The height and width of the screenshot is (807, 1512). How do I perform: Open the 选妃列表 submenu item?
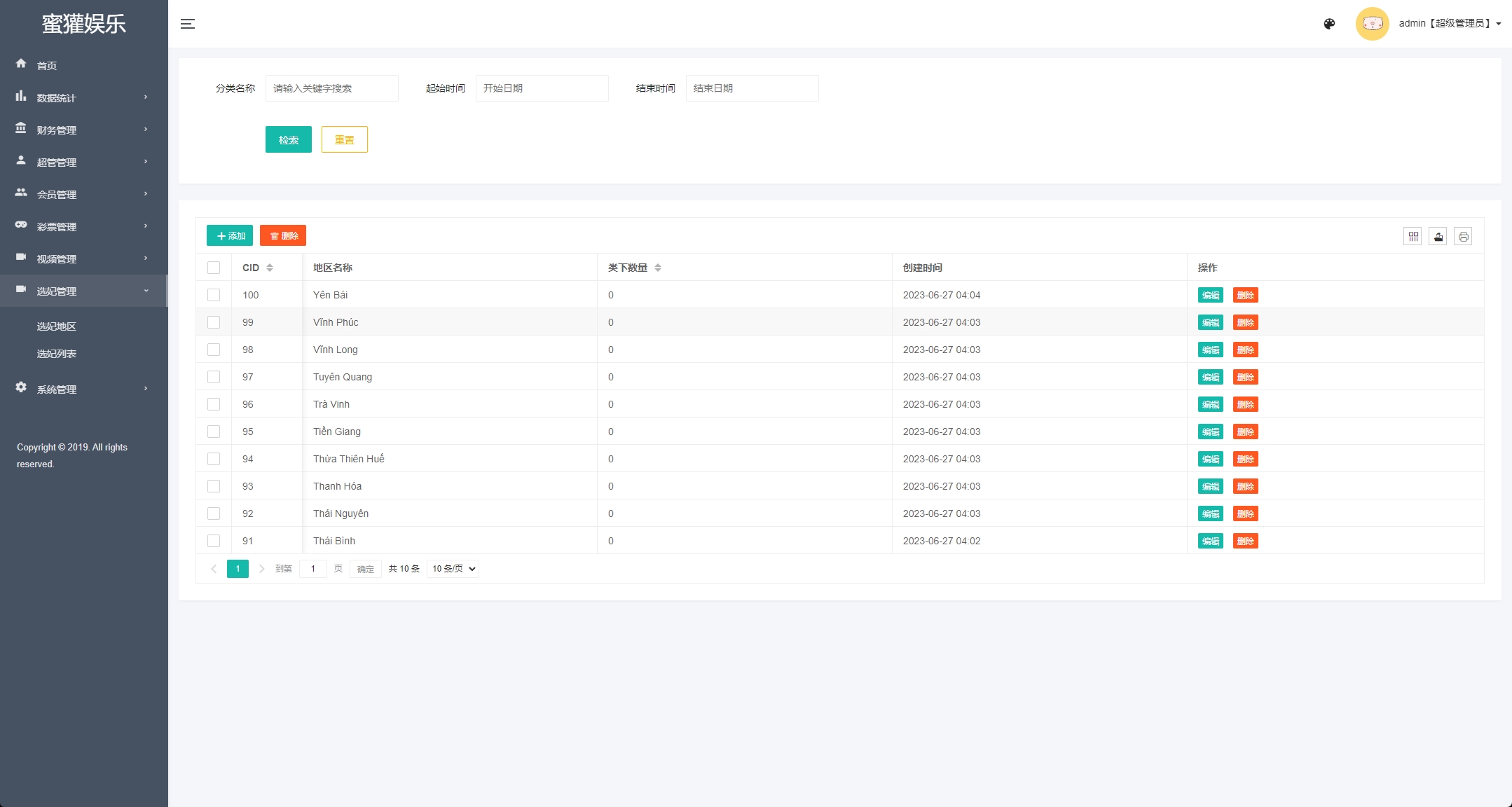[57, 354]
